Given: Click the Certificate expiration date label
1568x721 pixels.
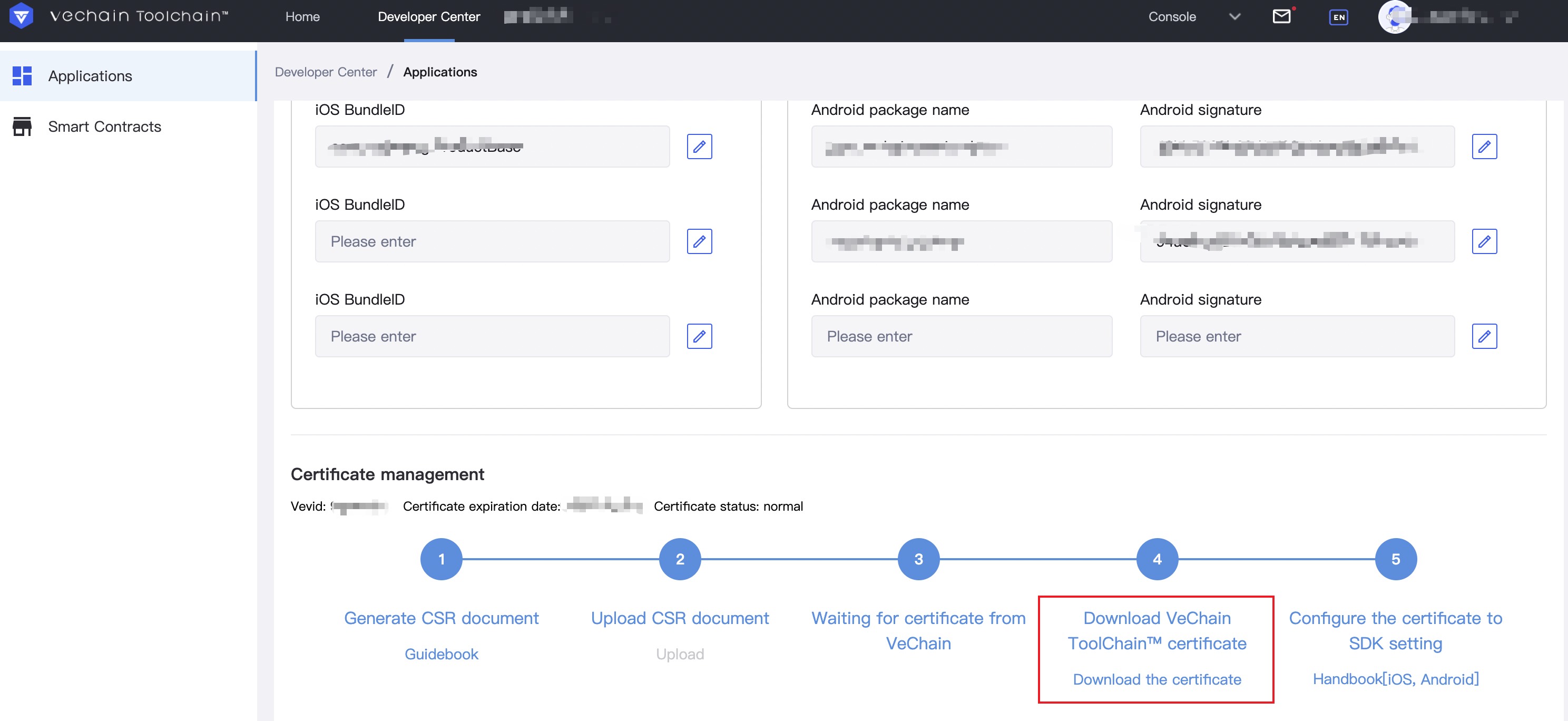Looking at the screenshot, I should (482, 506).
